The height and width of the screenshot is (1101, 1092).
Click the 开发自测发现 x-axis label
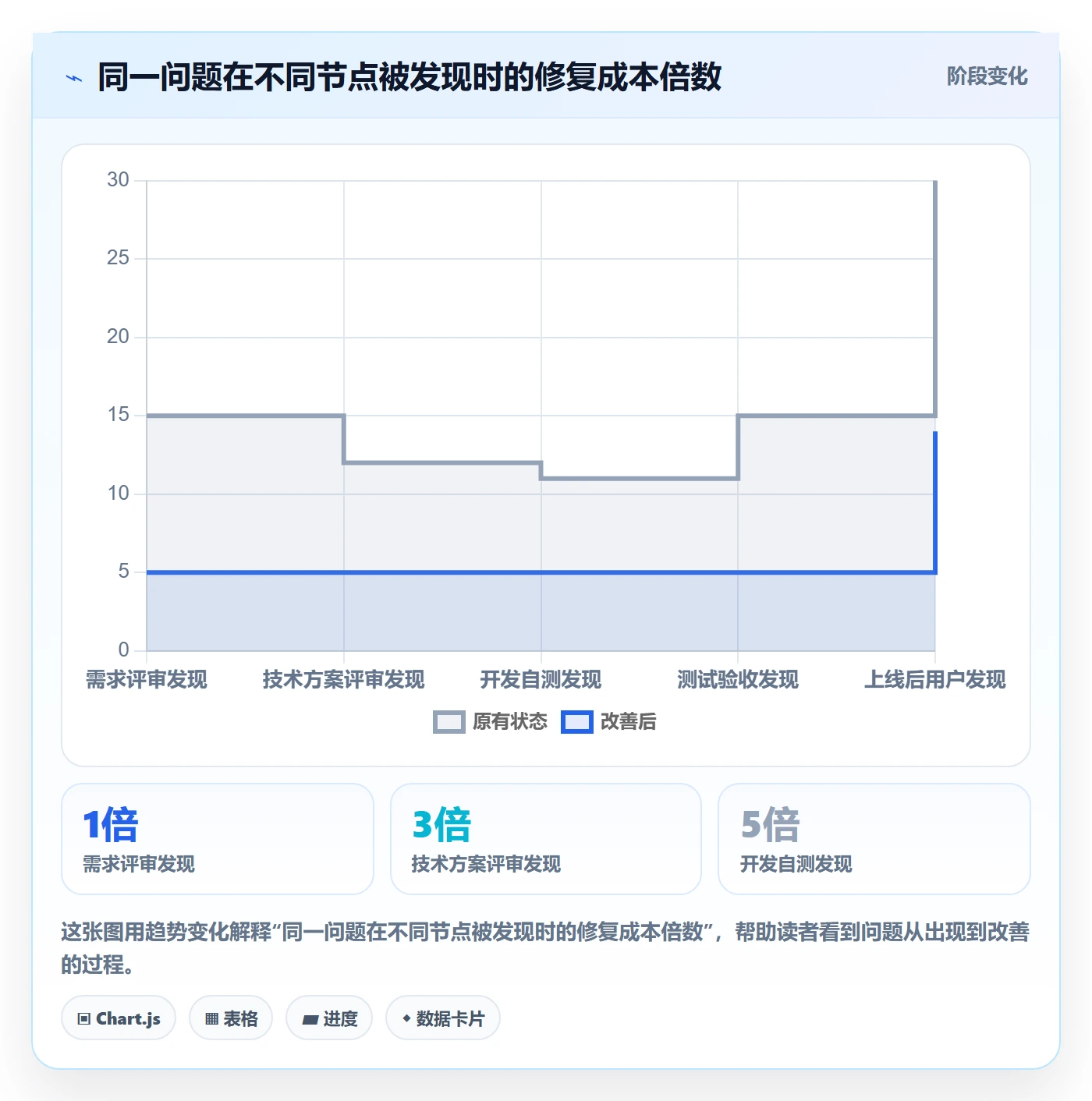pyautogui.click(x=541, y=680)
